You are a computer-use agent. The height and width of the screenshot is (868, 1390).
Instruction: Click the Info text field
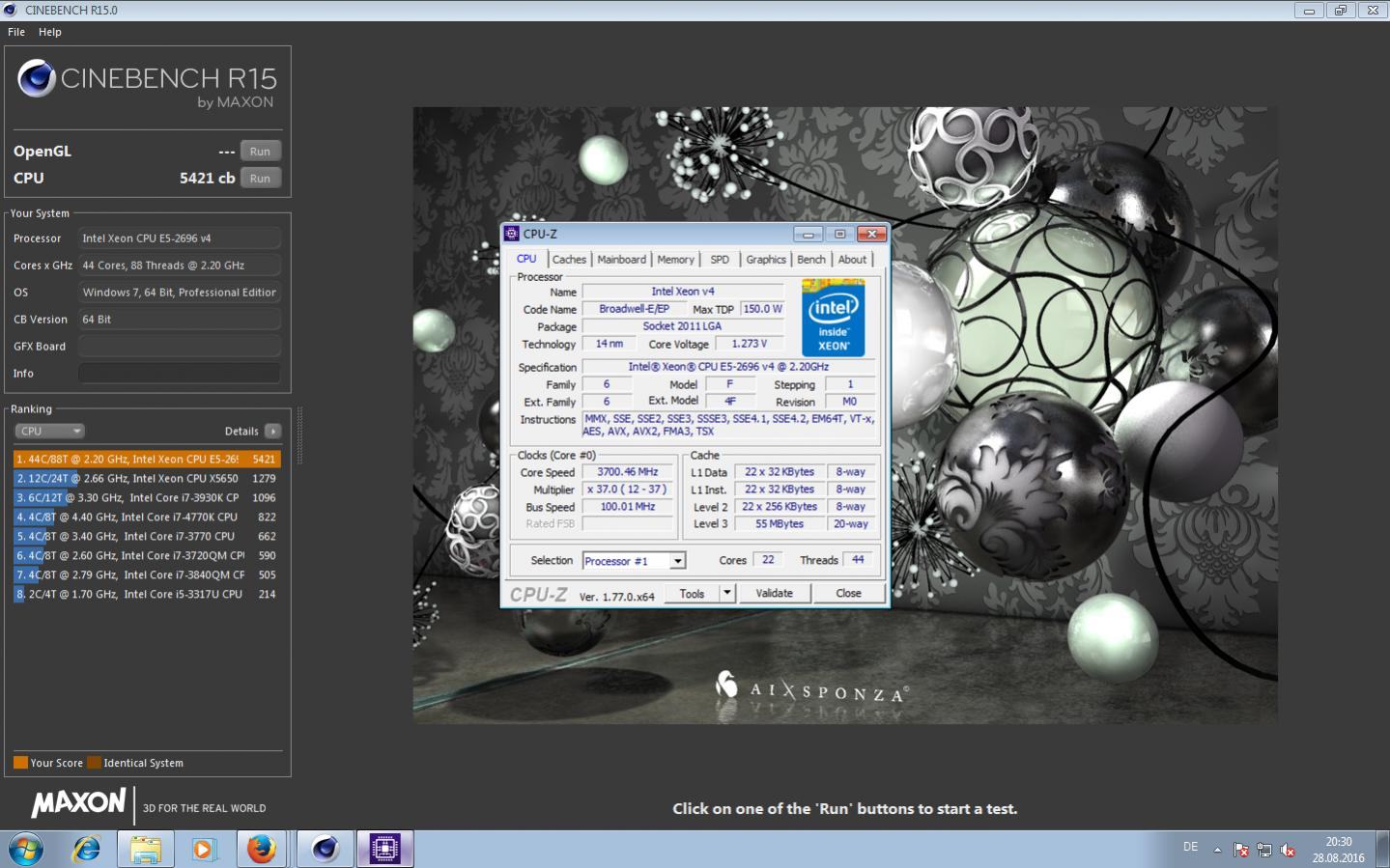(x=180, y=374)
